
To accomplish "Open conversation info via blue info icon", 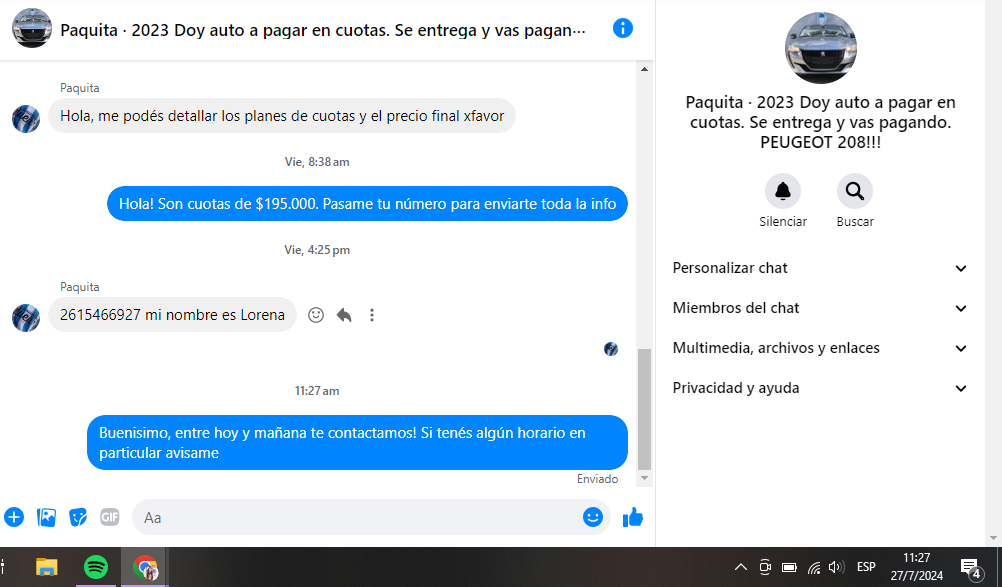I will tap(622, 29).
